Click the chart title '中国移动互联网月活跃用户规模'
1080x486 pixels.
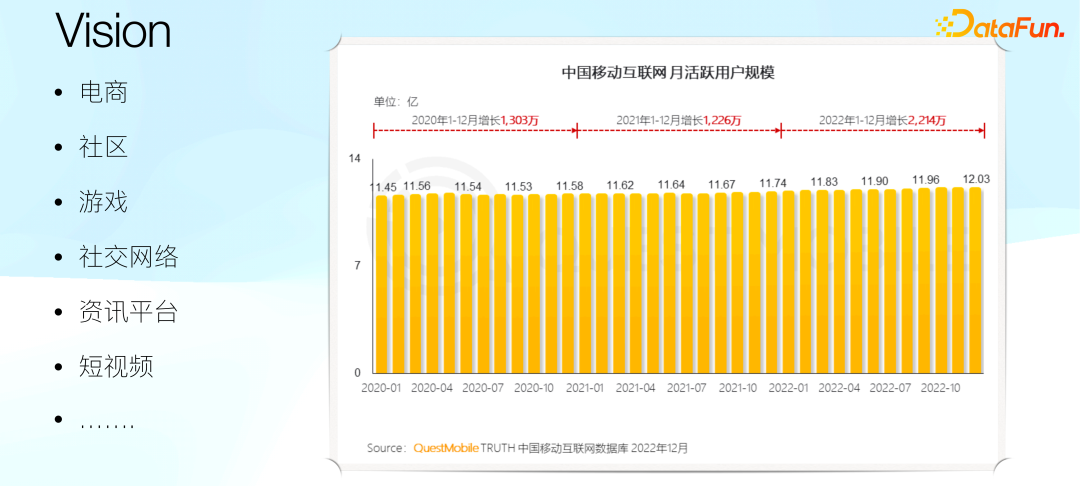point(668,72)
